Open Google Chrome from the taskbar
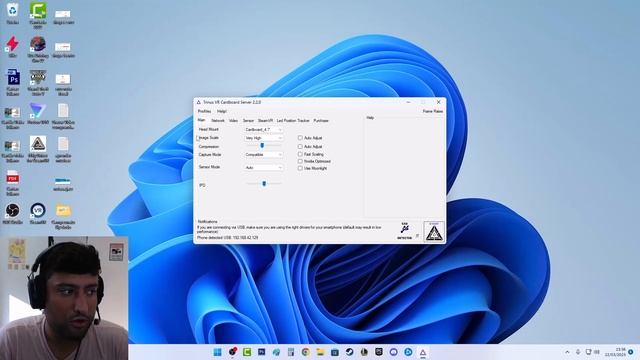Screen dimensions: 640x360 [x=305, y=352]
